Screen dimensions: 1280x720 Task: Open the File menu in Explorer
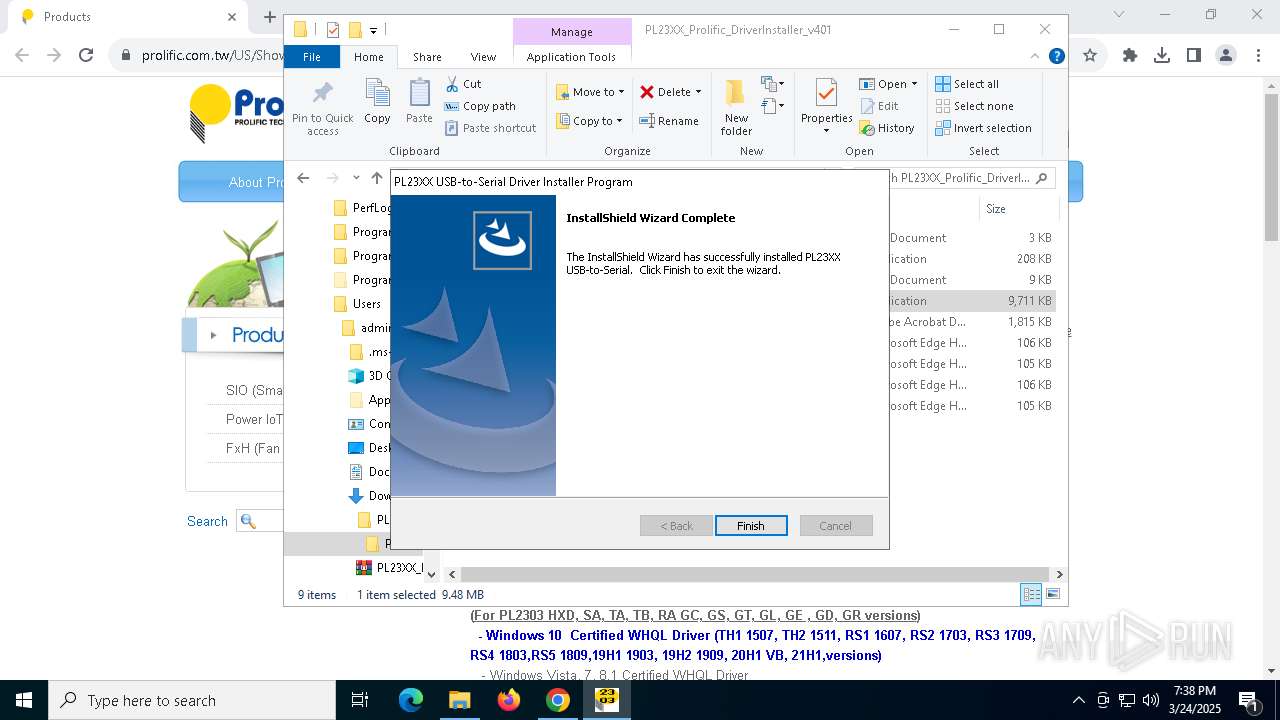click(312, 57)
